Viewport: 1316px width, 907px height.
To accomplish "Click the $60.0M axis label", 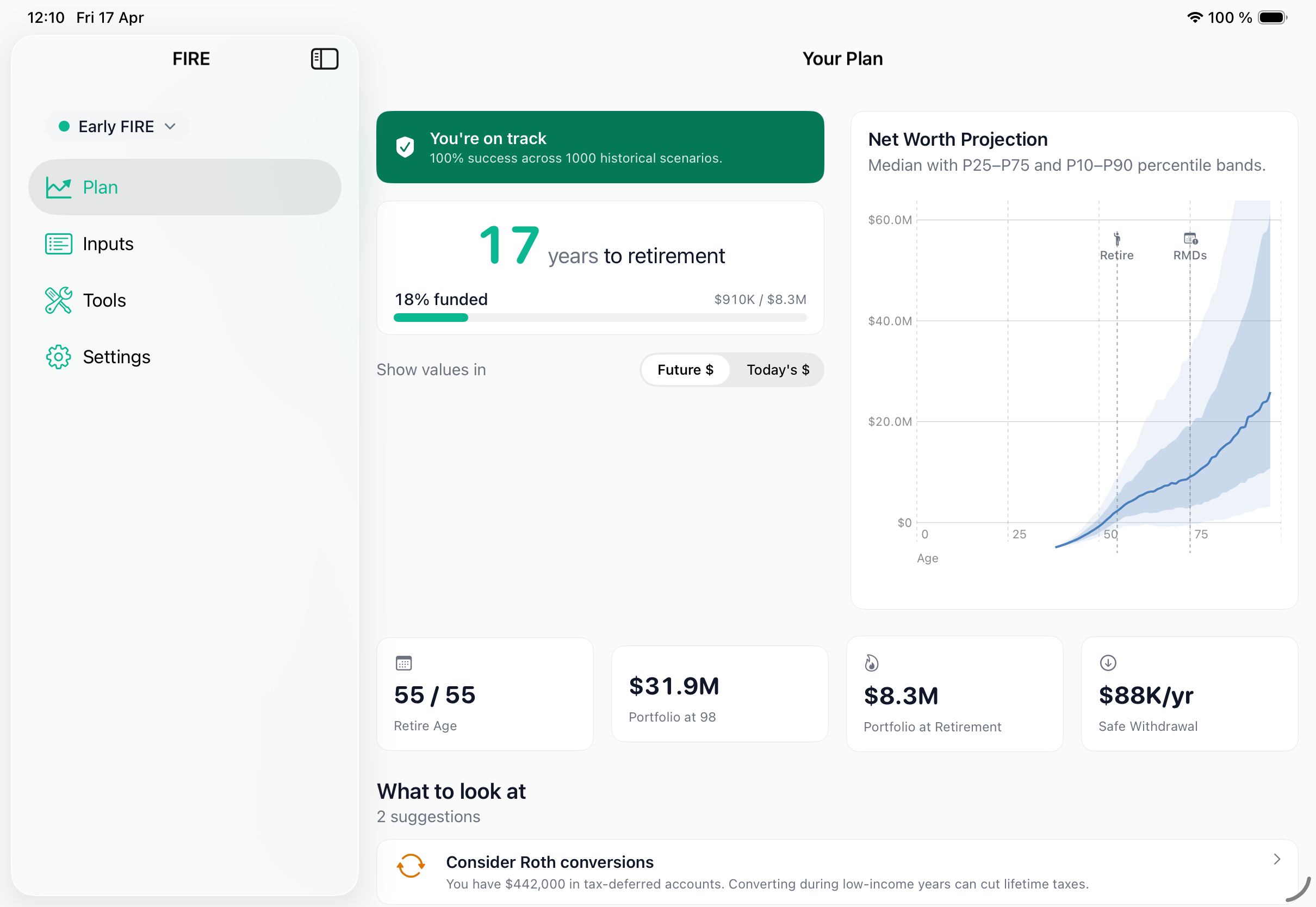I will (x=890, y=220).
